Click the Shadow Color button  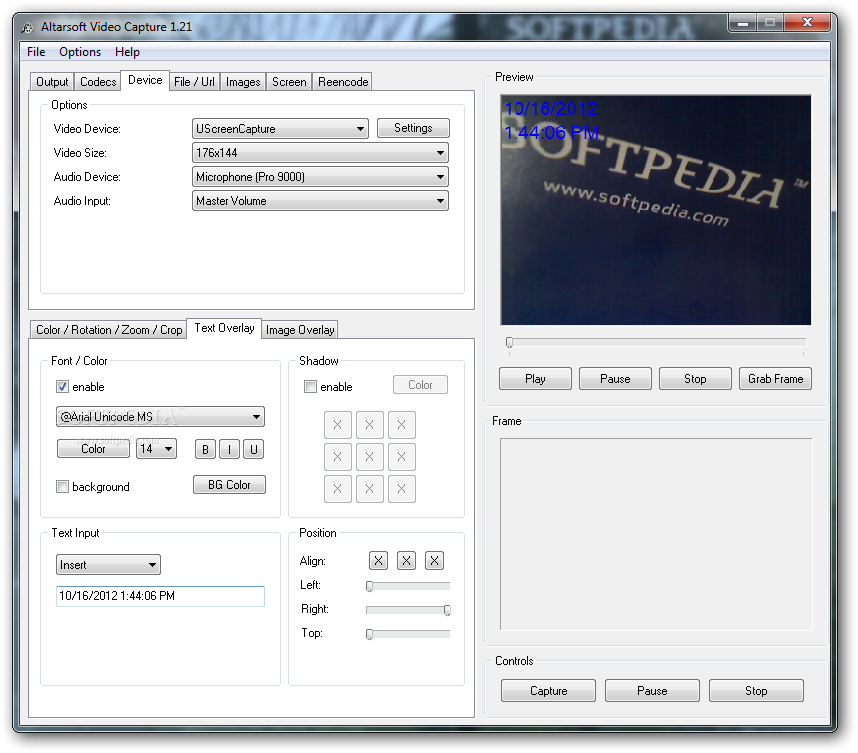coord(420,385)
